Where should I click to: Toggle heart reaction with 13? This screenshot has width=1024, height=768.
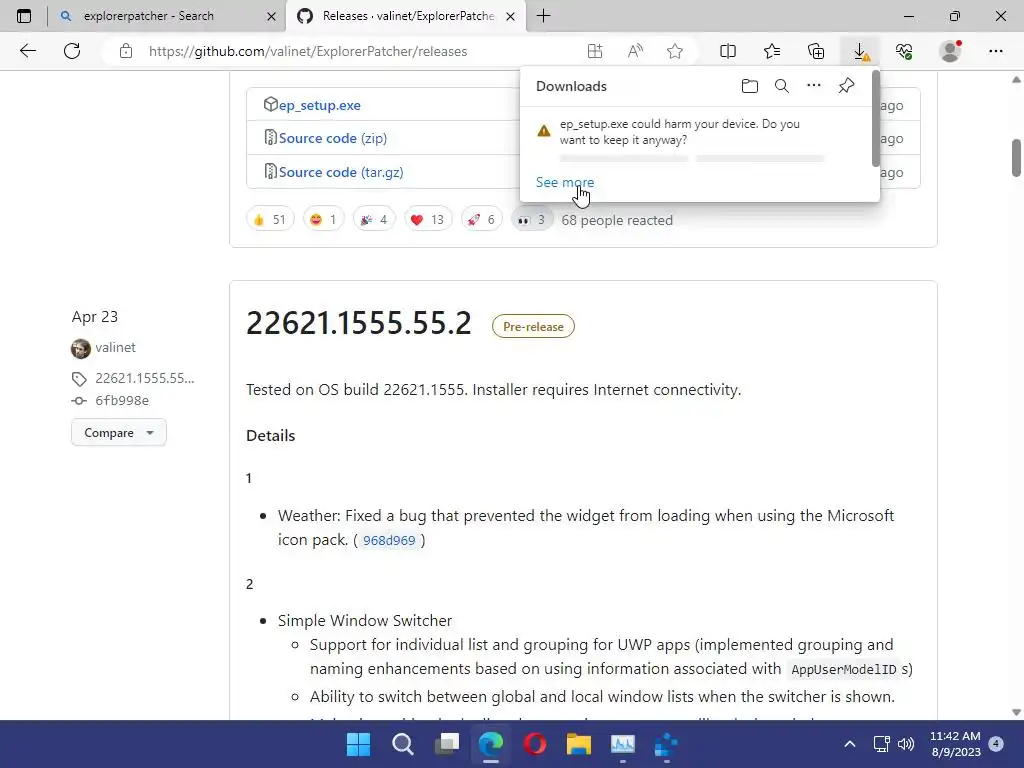pos(428,219)
